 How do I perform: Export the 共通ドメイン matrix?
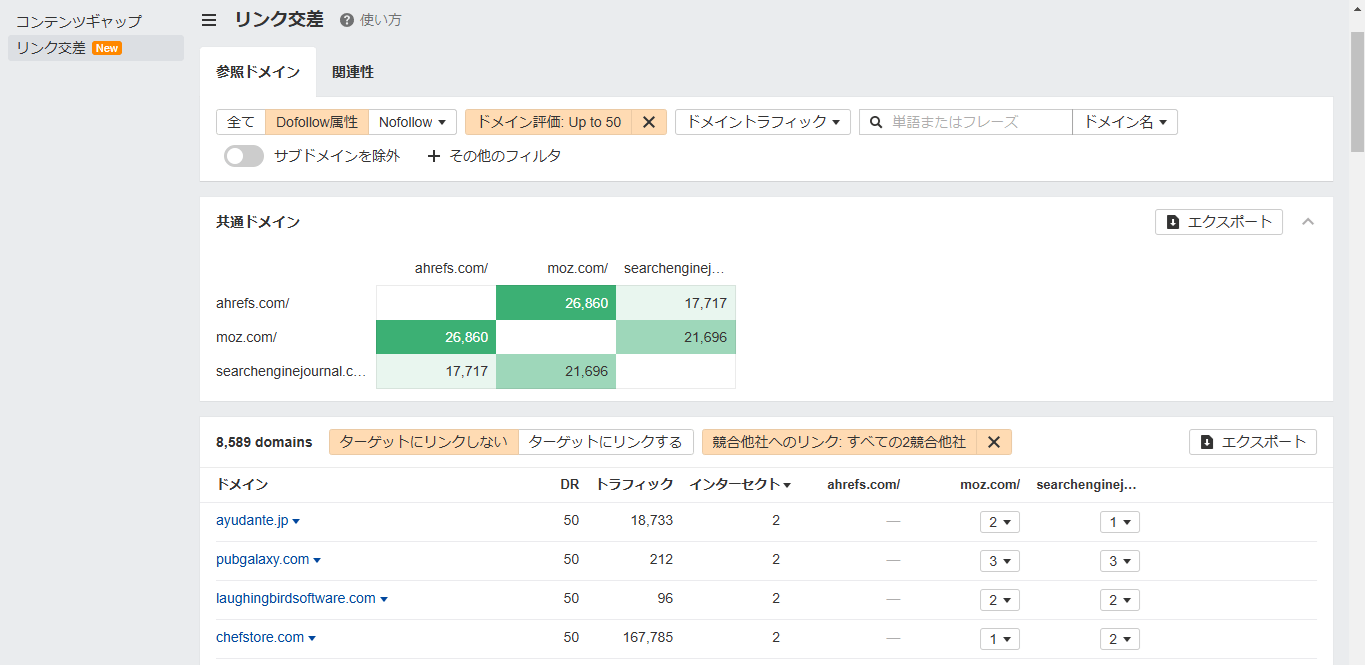pos(1218,222)
